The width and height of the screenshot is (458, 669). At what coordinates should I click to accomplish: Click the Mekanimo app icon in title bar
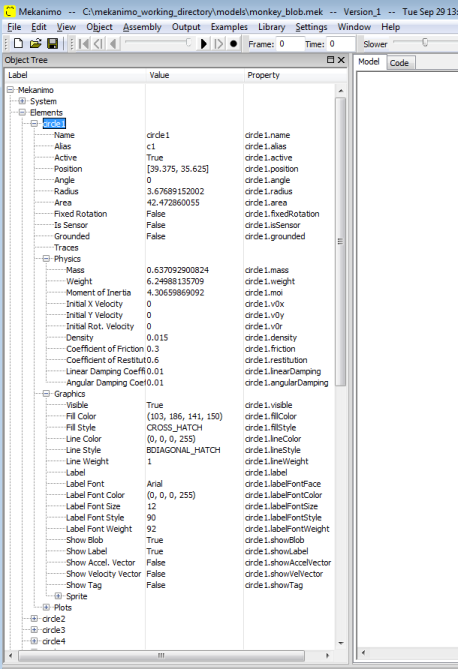(x=9, y=12)
